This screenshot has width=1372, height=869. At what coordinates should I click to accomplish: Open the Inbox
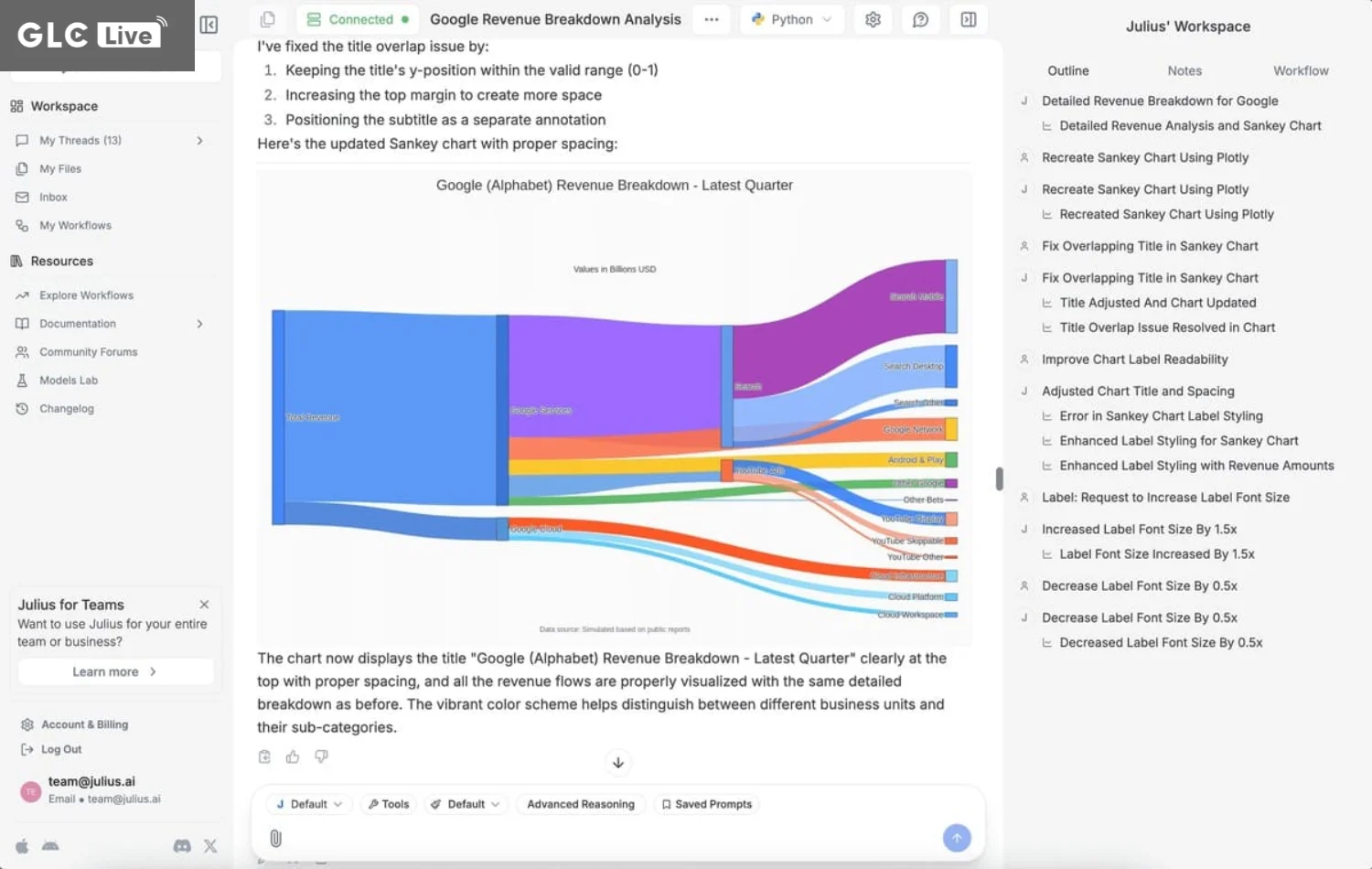[53, 198]
